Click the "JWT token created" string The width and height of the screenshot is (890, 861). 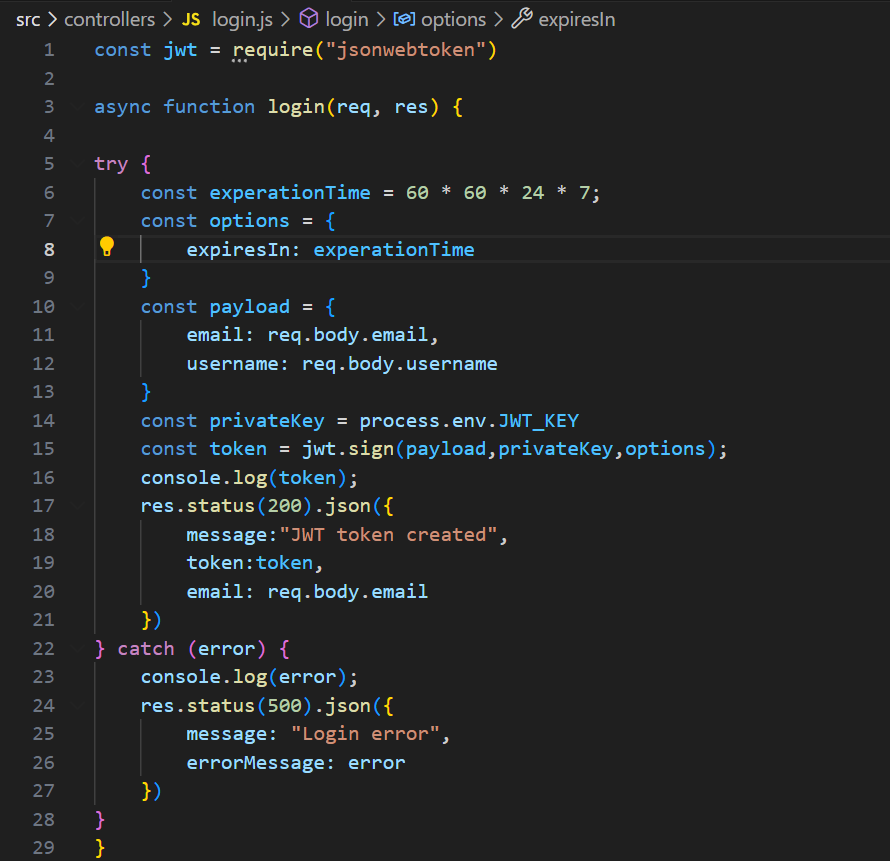click(x=388, y=535)
